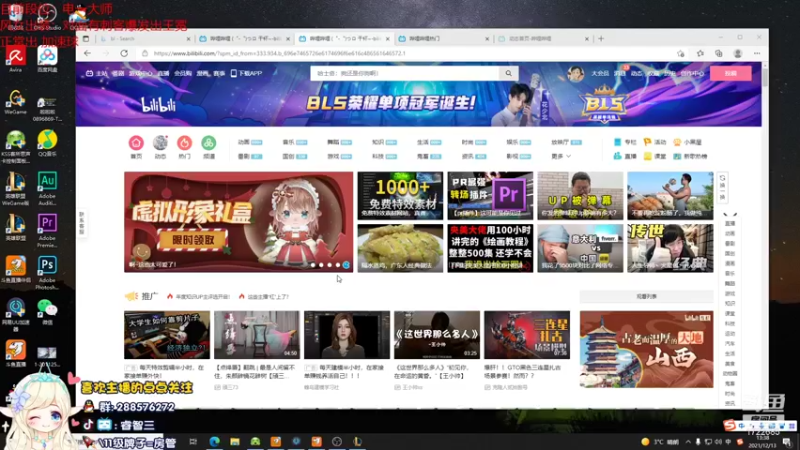
Task: Open the 大会员 link in header
Action: [600, 73]
